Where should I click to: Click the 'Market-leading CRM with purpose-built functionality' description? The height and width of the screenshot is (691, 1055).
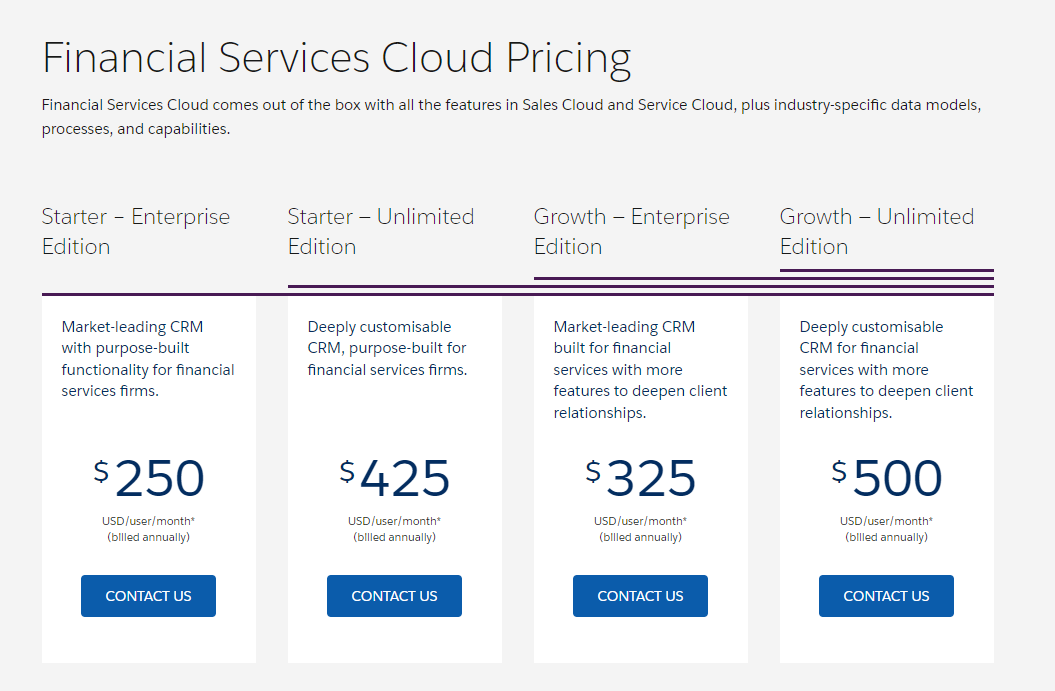[148, 359]
